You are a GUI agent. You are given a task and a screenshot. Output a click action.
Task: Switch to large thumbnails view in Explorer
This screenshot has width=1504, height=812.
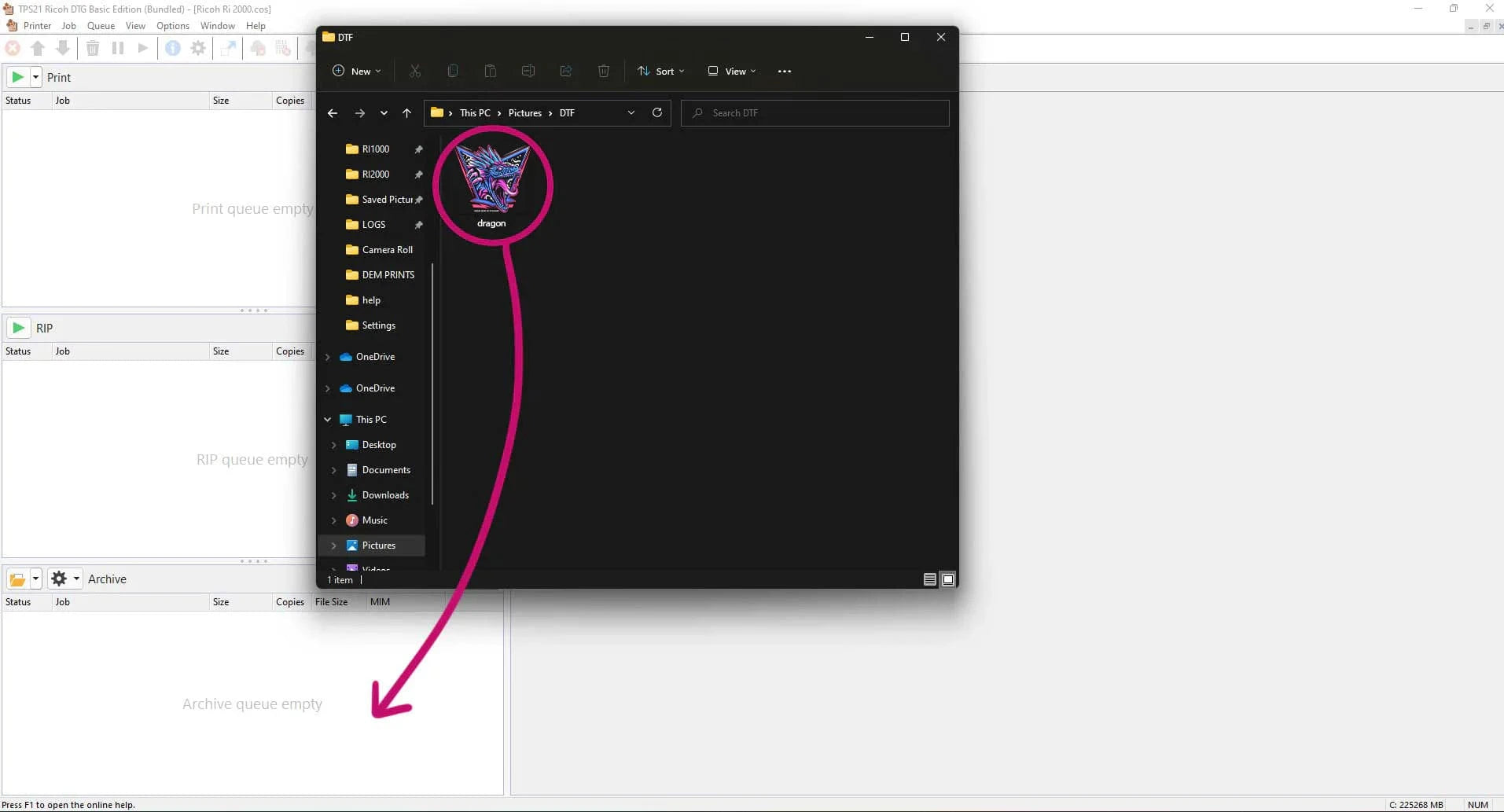(x=948, y=579)
